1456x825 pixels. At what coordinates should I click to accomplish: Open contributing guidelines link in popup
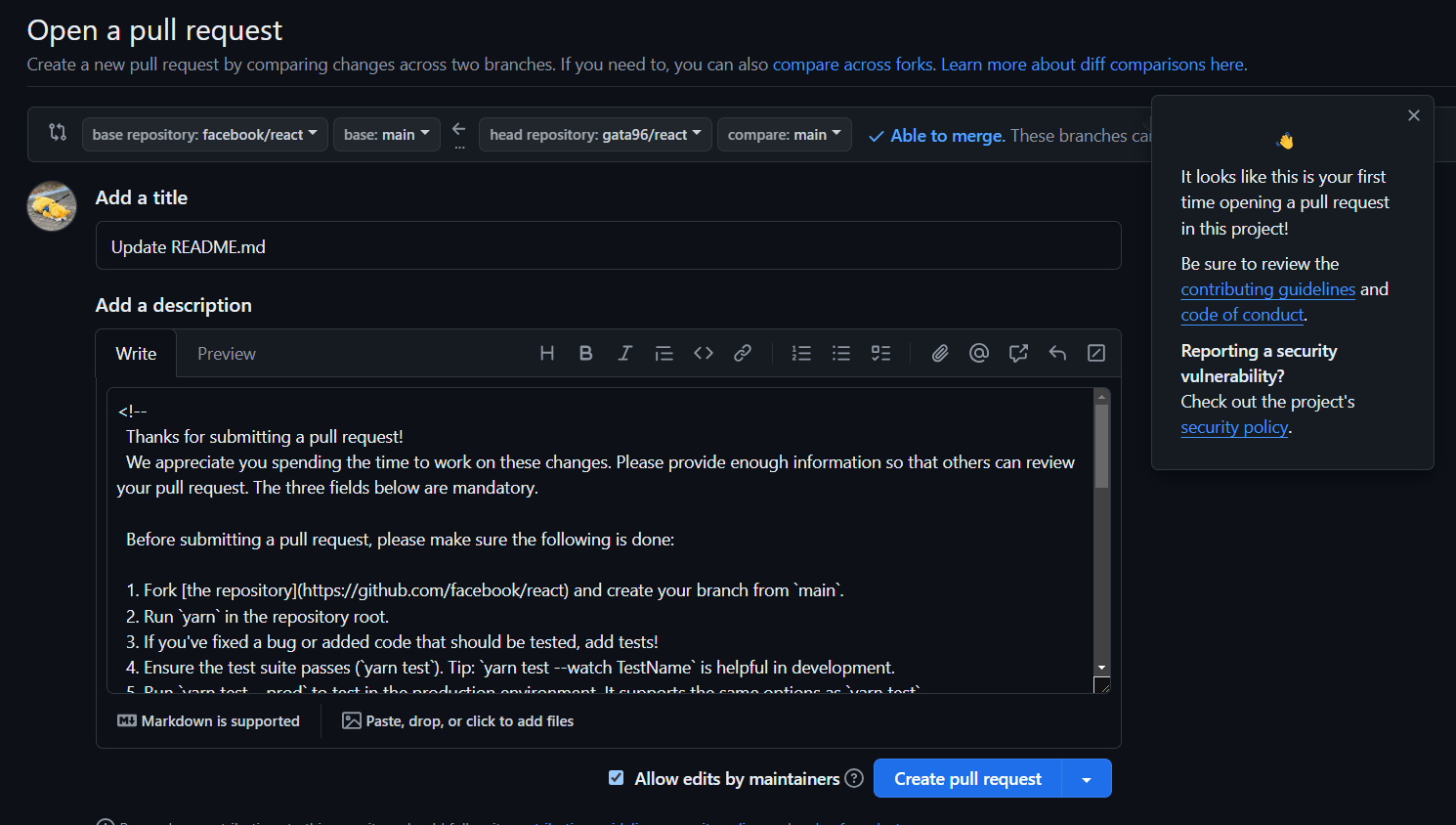[x=1267, y=289]
